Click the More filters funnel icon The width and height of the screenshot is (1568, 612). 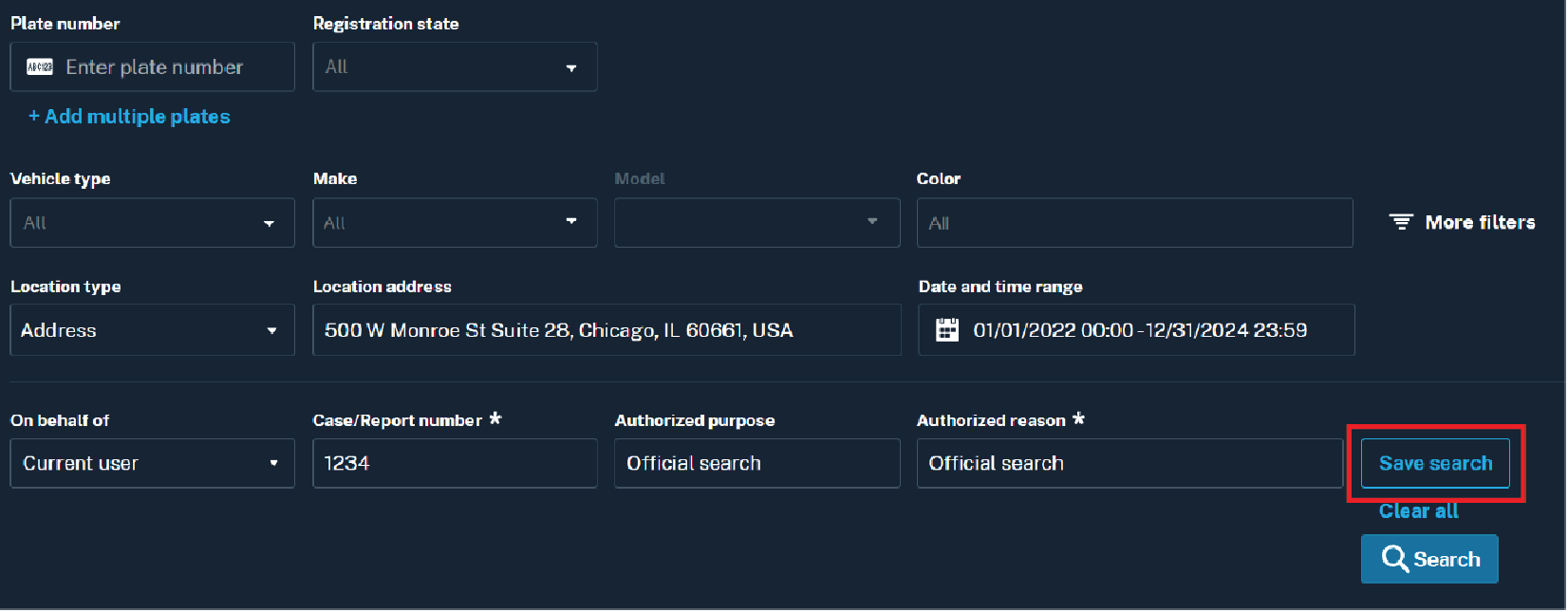coord(1400,222)
